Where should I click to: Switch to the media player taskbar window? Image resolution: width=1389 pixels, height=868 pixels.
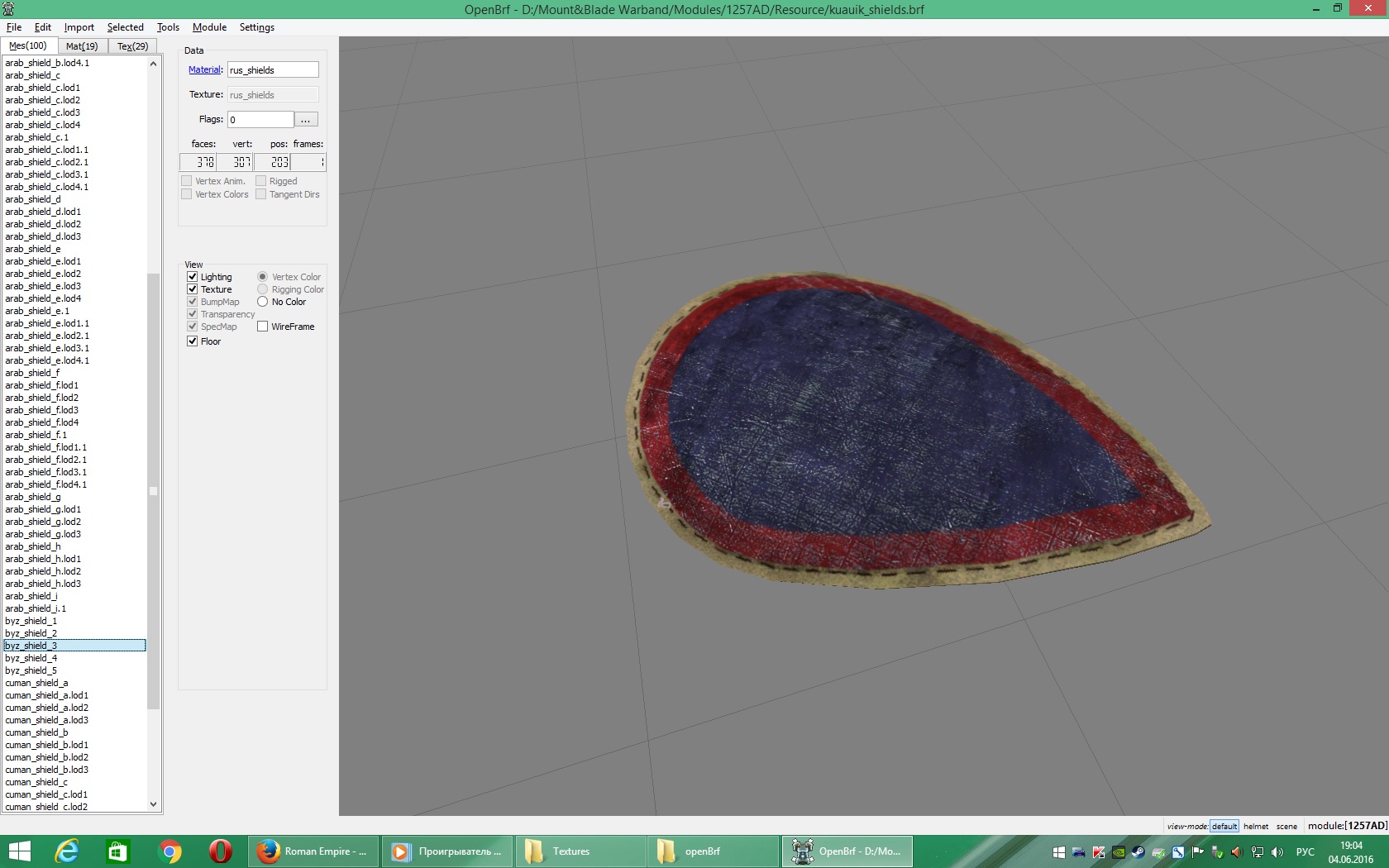(447, 851)
